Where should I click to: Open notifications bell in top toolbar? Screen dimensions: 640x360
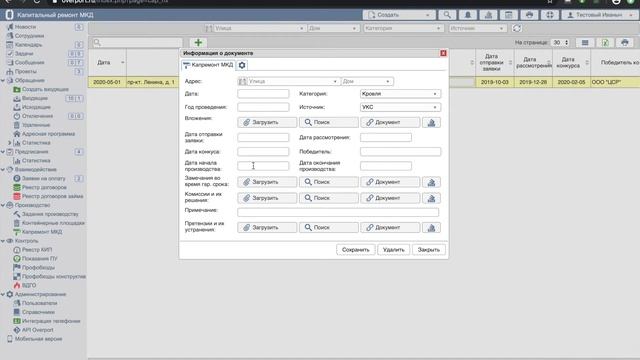(468, 15)
